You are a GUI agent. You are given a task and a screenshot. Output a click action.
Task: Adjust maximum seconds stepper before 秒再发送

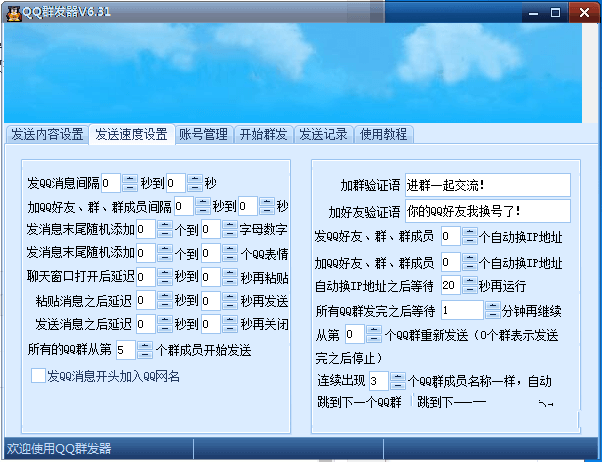coord(230,300)
